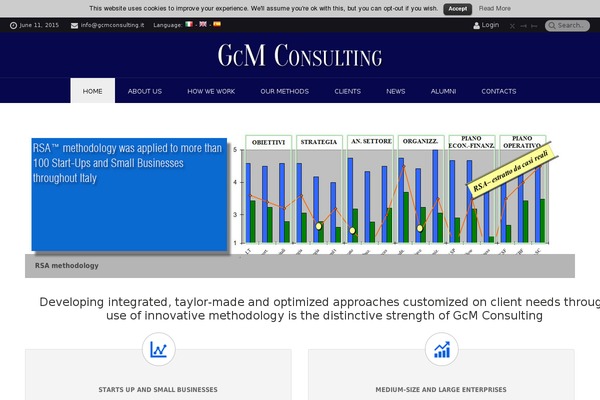Click the RSA methodology chart slide image
This screenshot has height=400, width=600.
click(396, 193)
